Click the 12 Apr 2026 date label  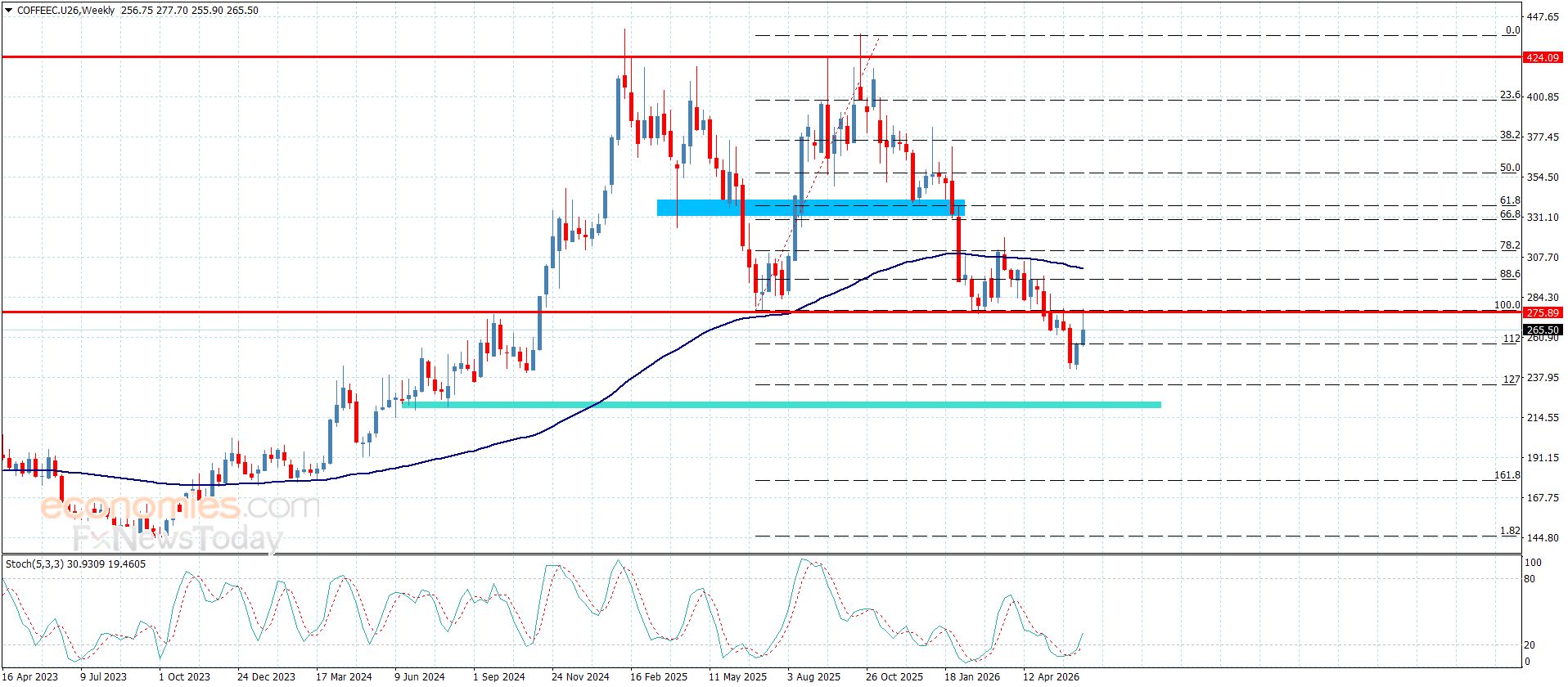pos(1051,676)
